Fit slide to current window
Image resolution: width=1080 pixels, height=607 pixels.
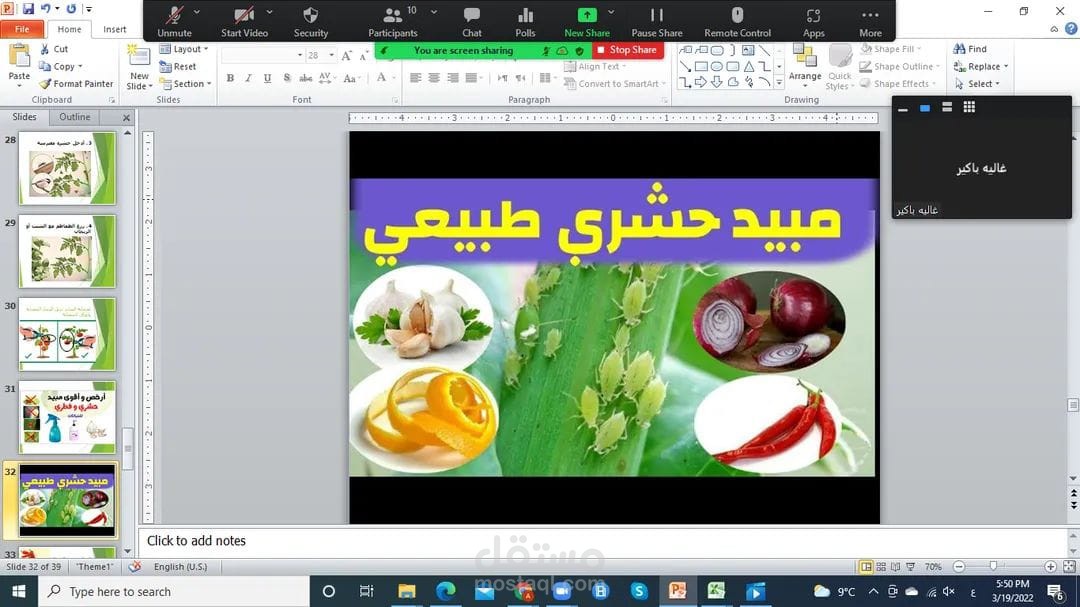tap(1069, 566)
